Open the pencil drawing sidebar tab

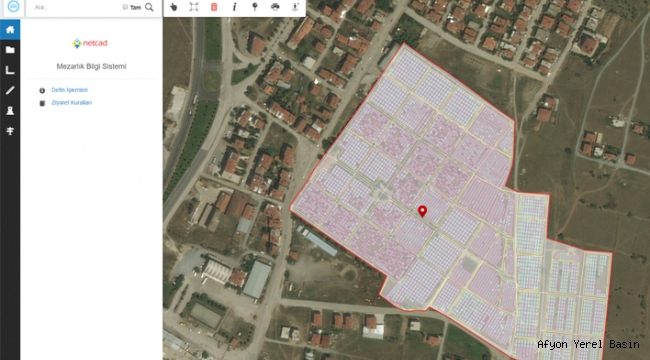pyautogui.click(x=10, y=90)
